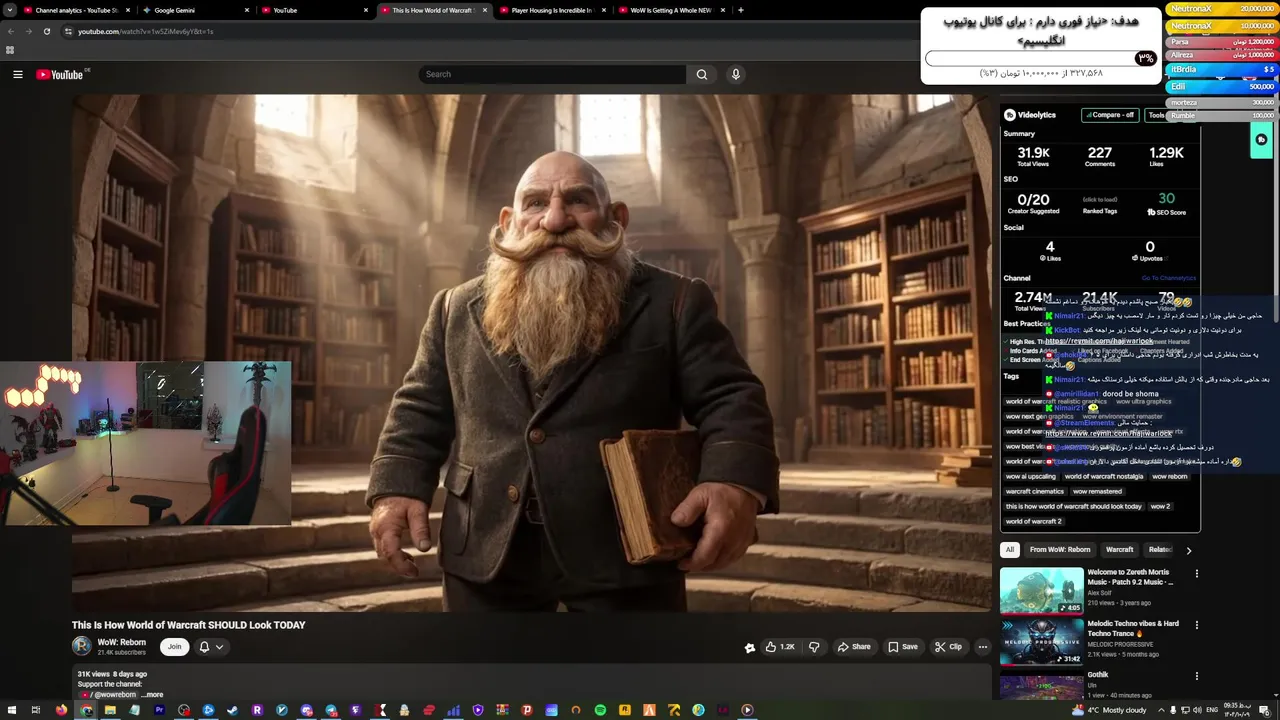The image size is (1280, 720).
Task: Open Melodic Techno vibes video thumbnail
Action: pyautogui.click(x=1041, y=641)
